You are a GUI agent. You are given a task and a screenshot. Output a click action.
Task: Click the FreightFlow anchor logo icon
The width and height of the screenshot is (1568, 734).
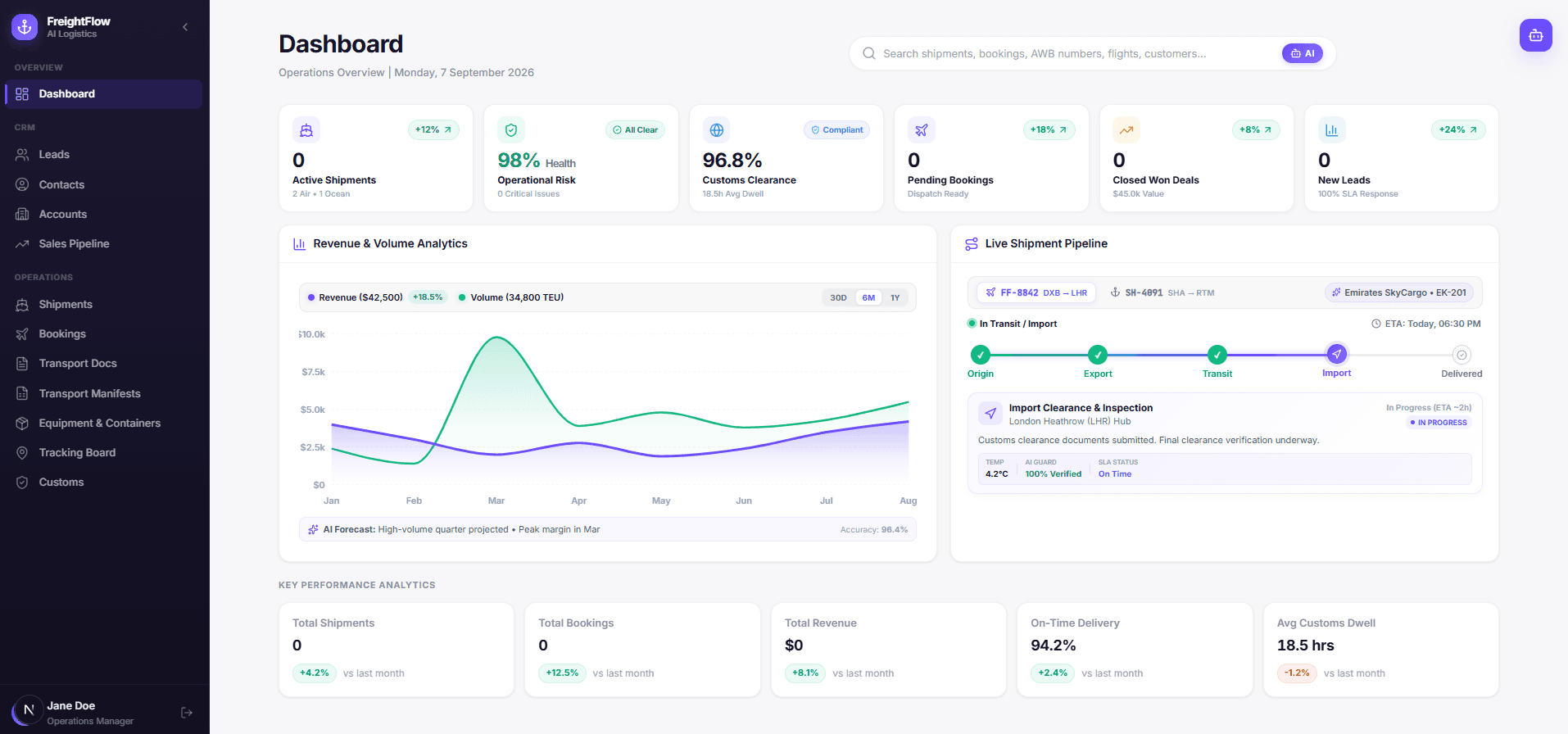[x=25, y=27]
